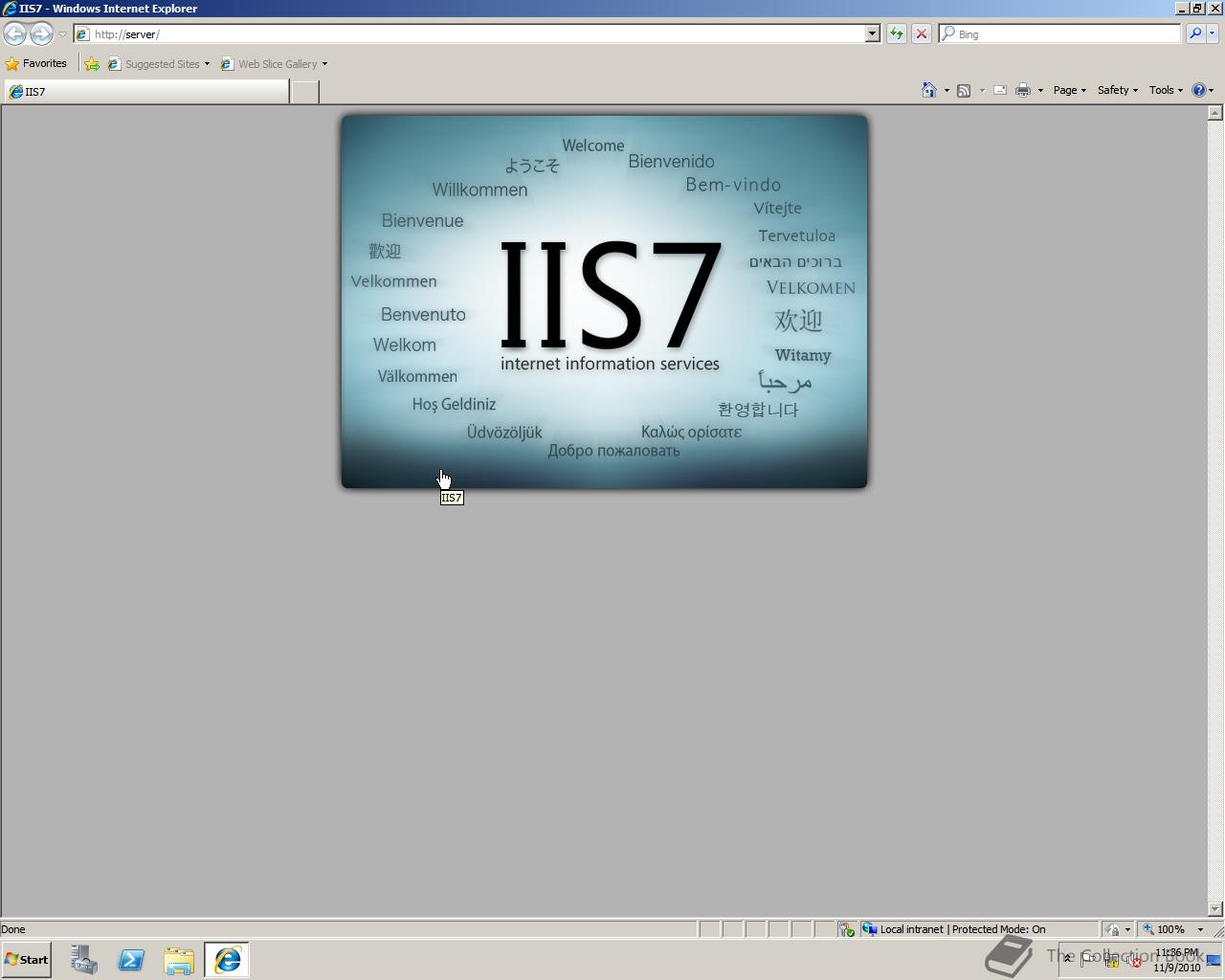Image resolution: width=1225 pixels, height=980 pixels.
Task: Click the Local intranet Protected Mode status
Action: 977,929
